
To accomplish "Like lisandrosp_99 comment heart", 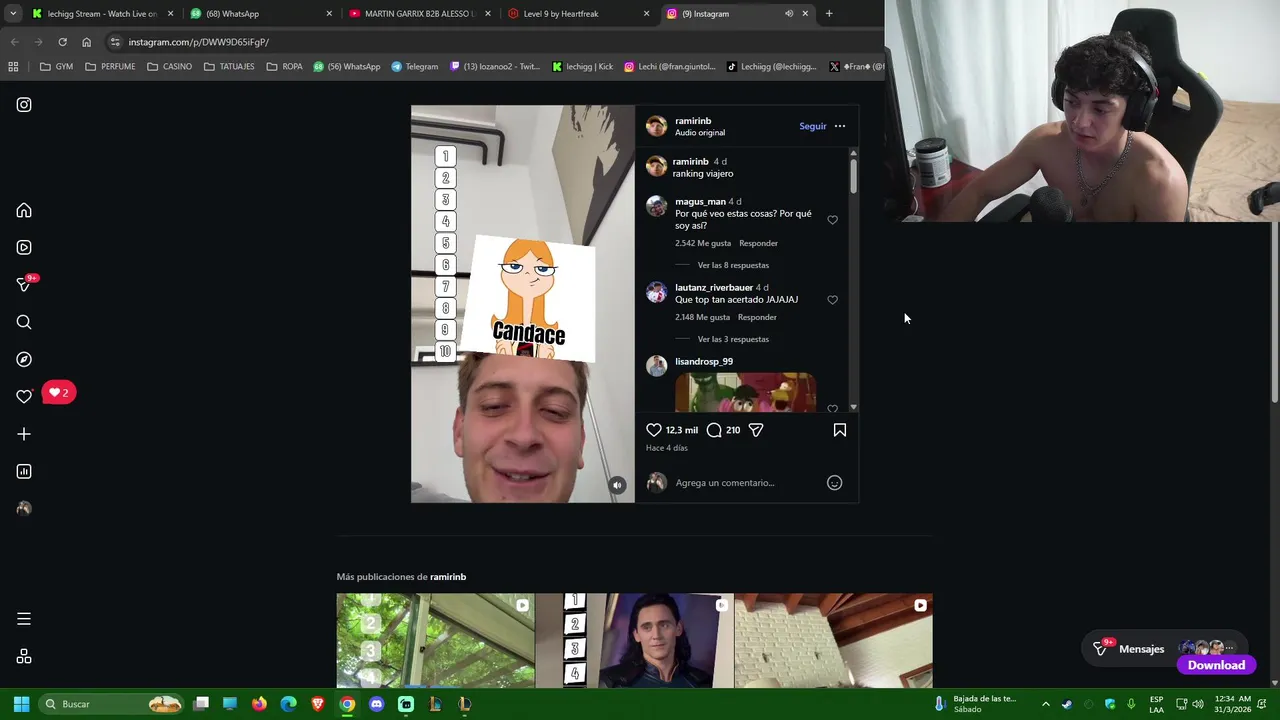I will click(832, 408).
